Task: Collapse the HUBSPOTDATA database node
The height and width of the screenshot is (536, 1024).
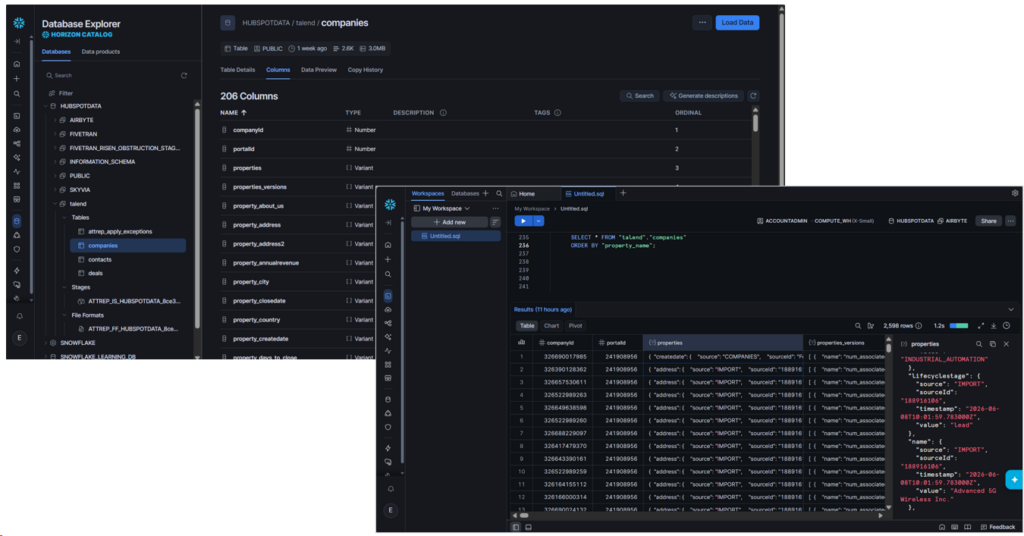Action: [x=46, y=106]
